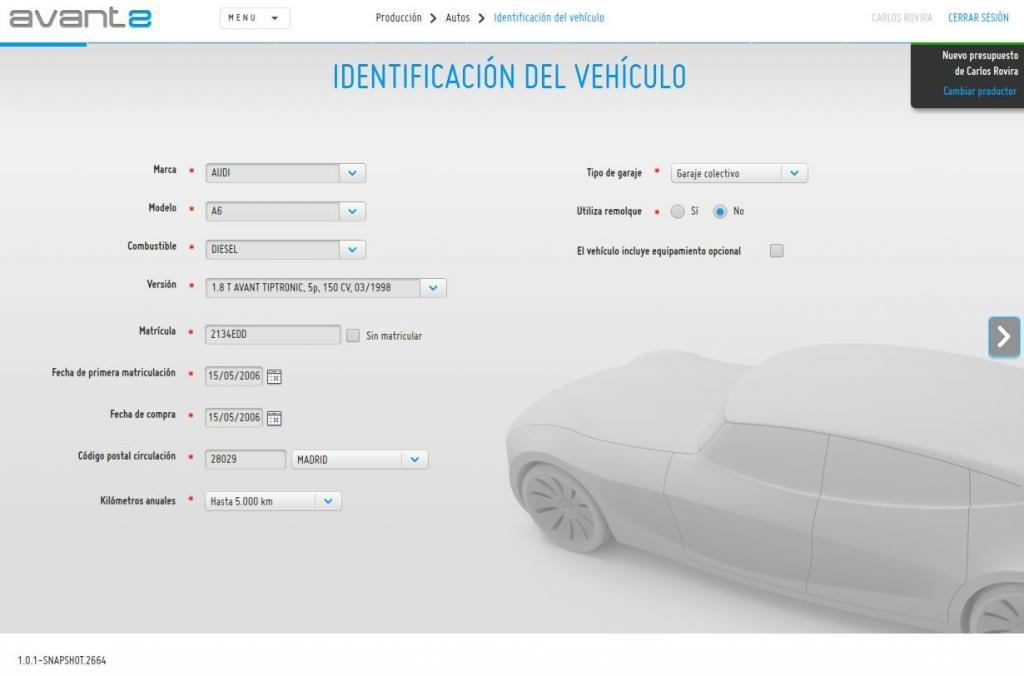Open the Marca dropdown showing AUDI
Image resolution: width=1024 pixels, height=676 pixels.
351,172
